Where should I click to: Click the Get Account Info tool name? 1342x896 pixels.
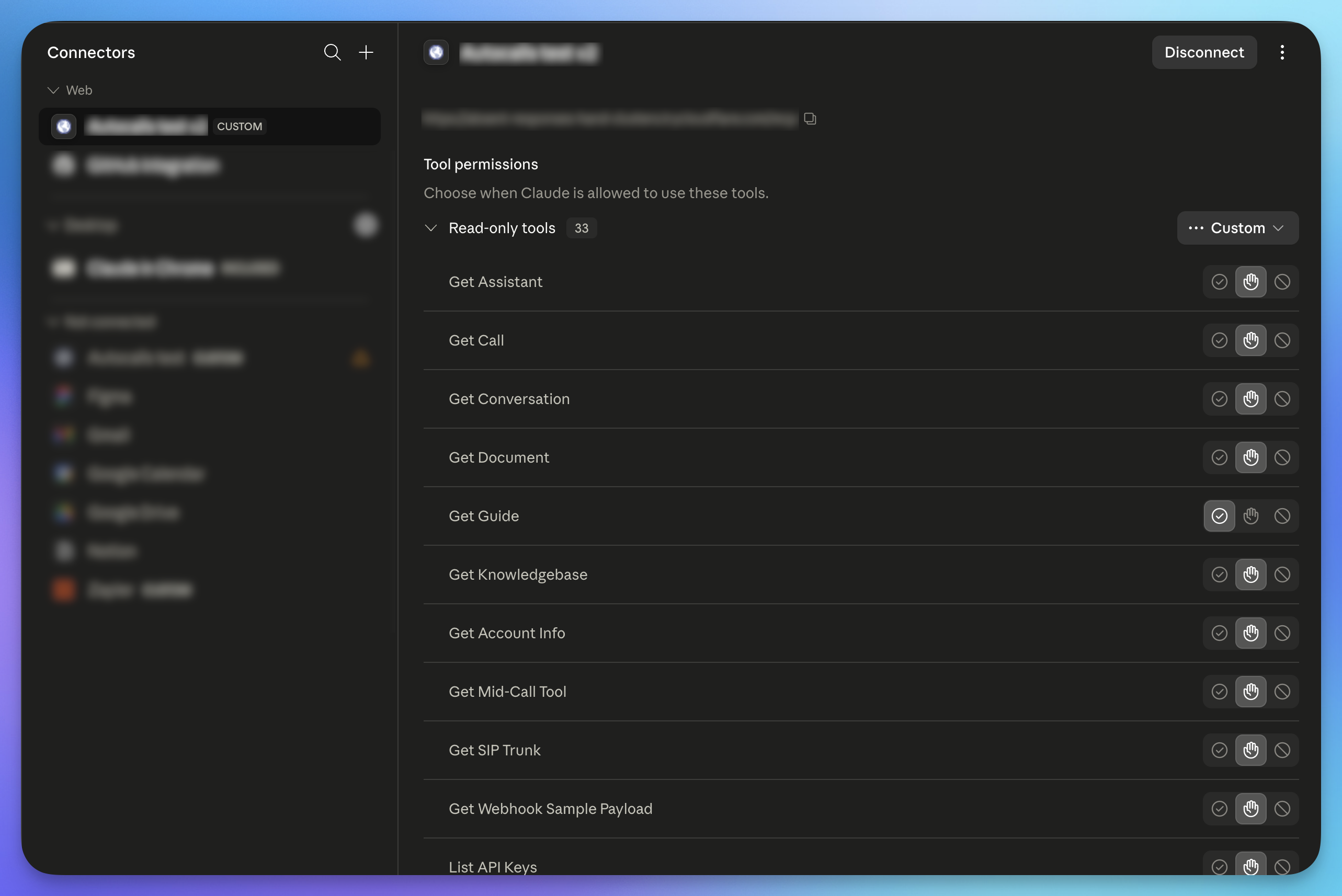tap(506, 633)
